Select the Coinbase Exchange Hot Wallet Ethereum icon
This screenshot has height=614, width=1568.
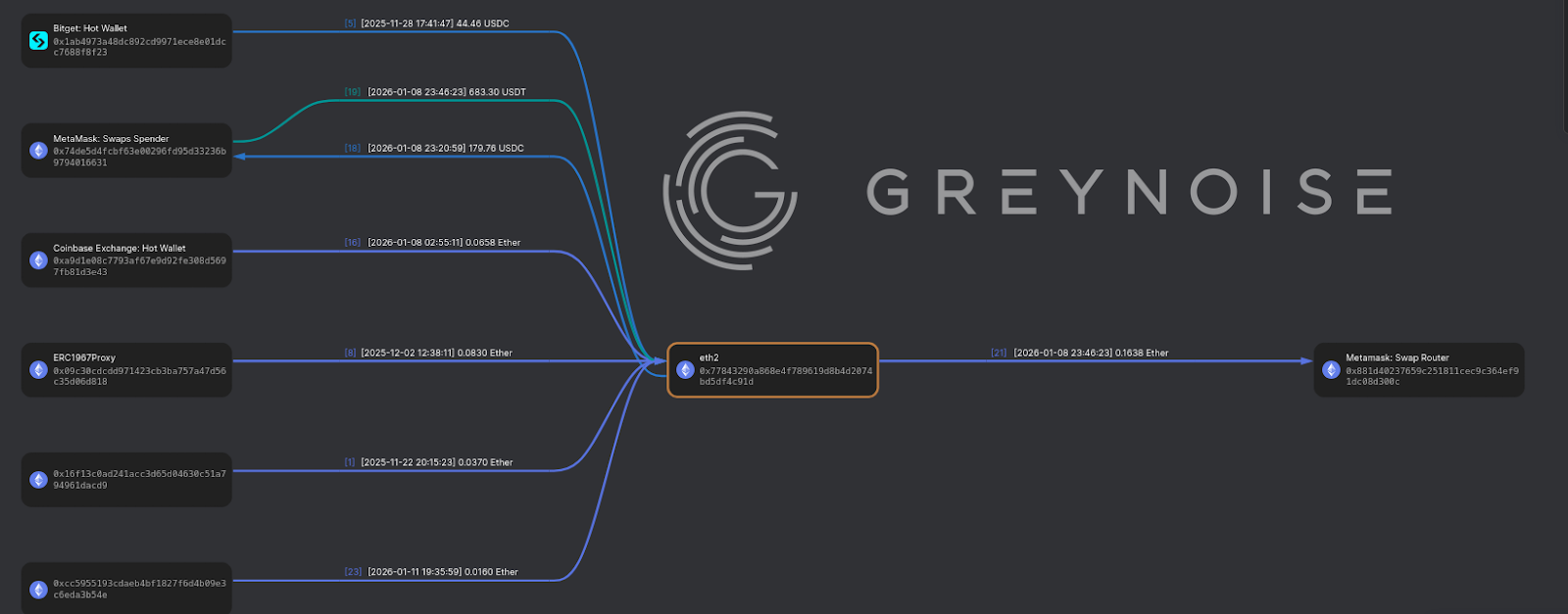coord(38,260)
